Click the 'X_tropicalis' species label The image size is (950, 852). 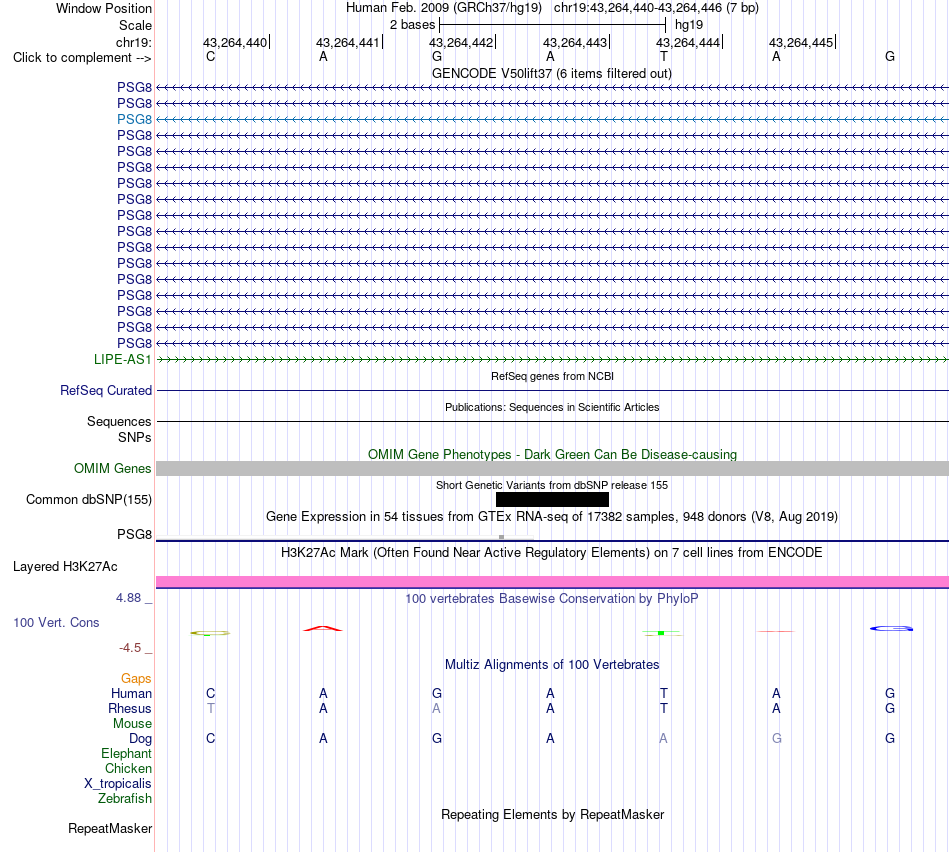pos(118,784)
